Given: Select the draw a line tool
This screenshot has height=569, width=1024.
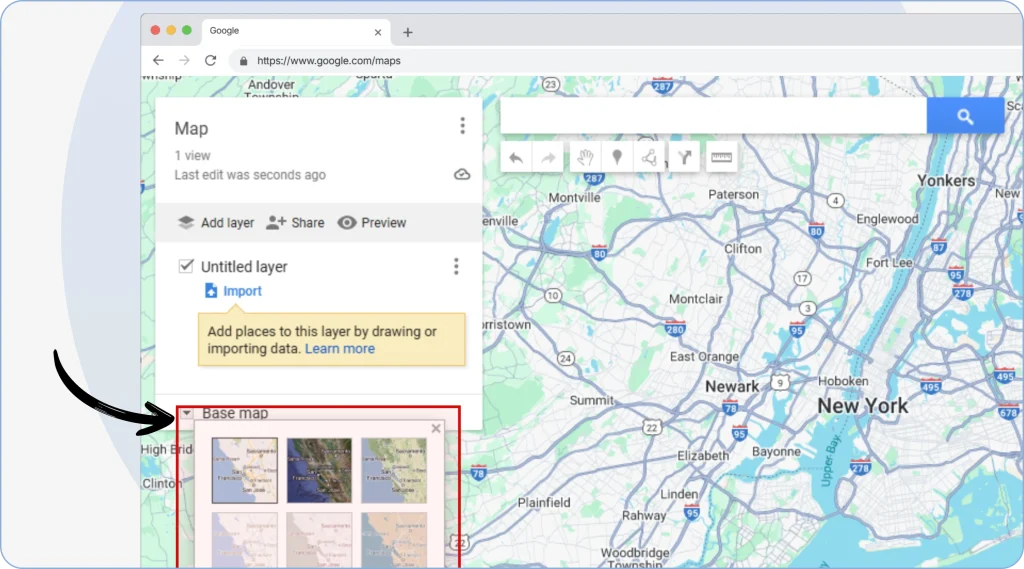Looking at the screenshot, I should [648, 157].
